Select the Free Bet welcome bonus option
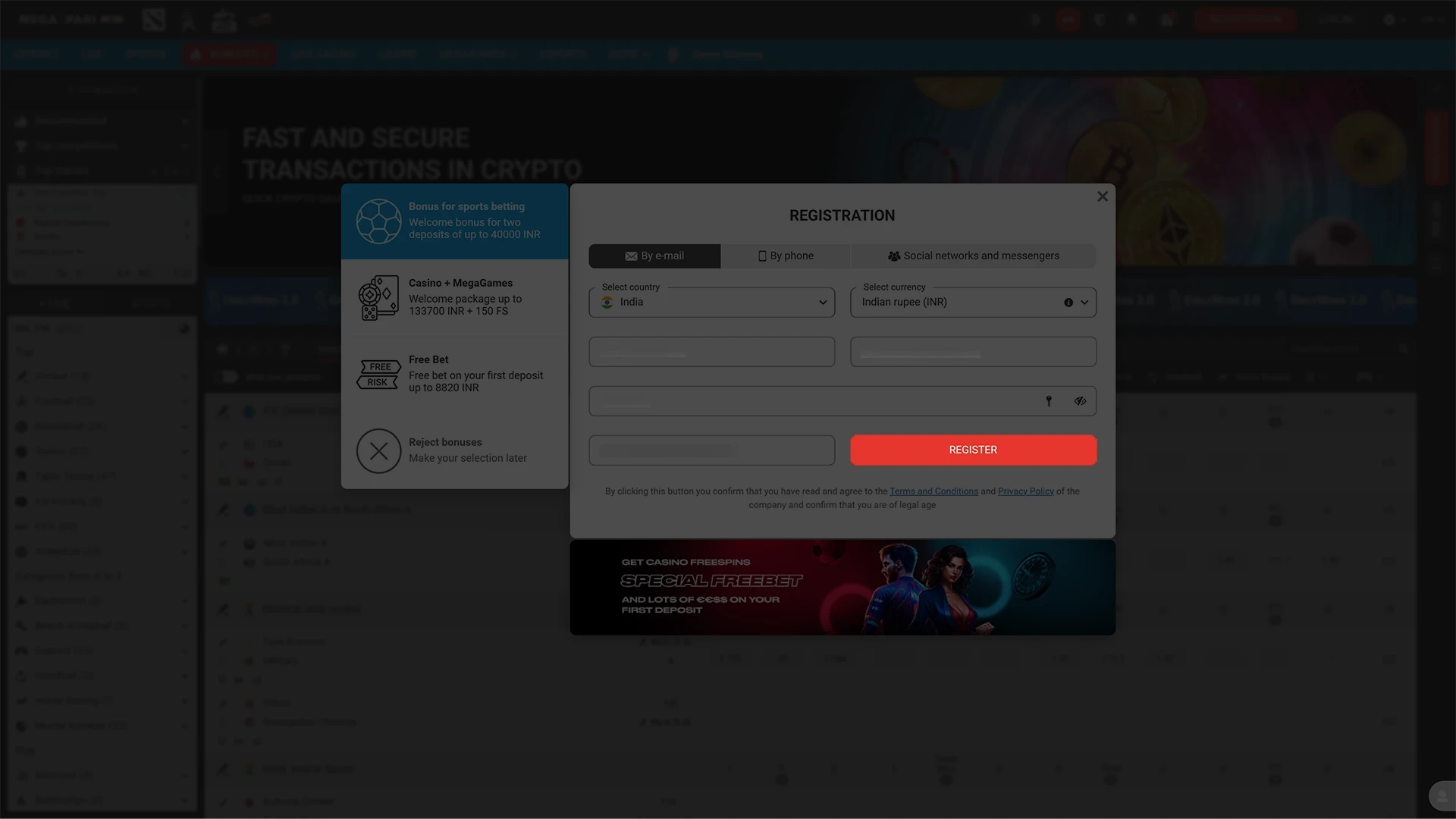This screenshot has height=819, width=1456. 455,373
